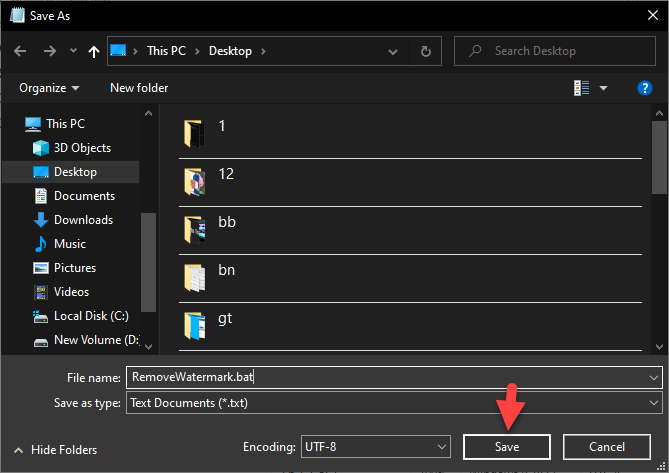Expand the File name history dropdown
The height and width of the screenshot is (473, 669).
pos(654,377)
